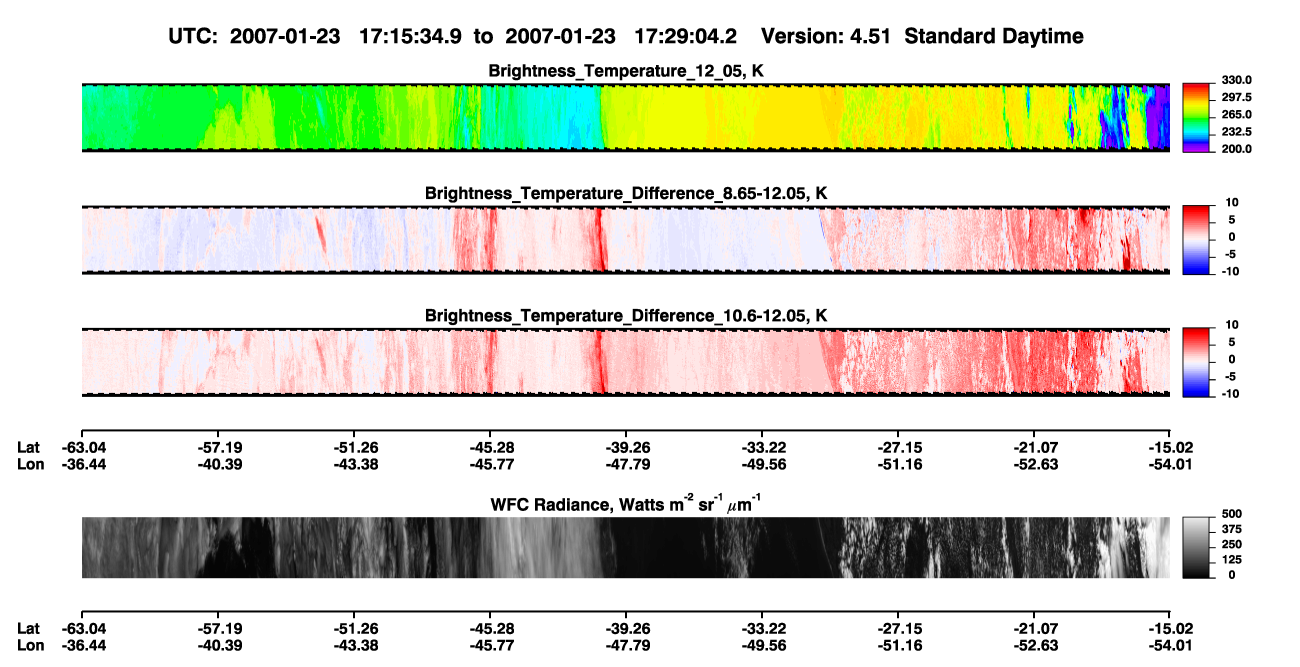Click the grayscale WFC Radiance colorbar
Image resolution: width=1300 pixels, height=667 pixels.
1197,548
